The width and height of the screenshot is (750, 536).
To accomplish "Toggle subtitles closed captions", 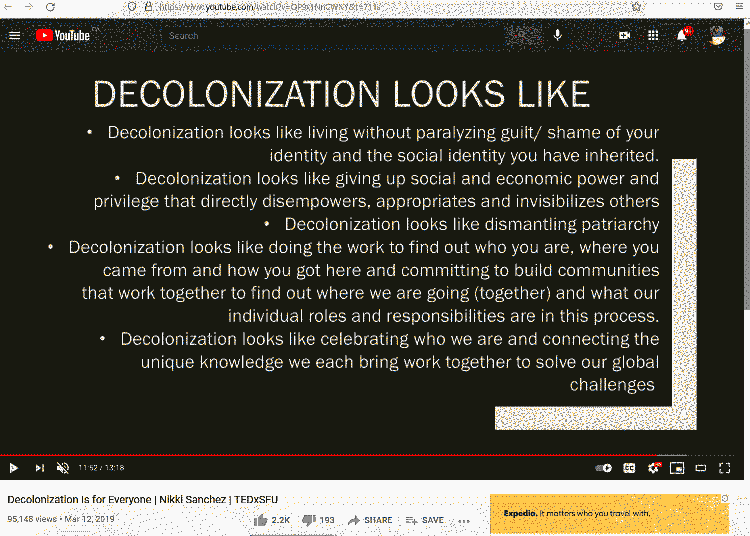I will coord(629,467).
